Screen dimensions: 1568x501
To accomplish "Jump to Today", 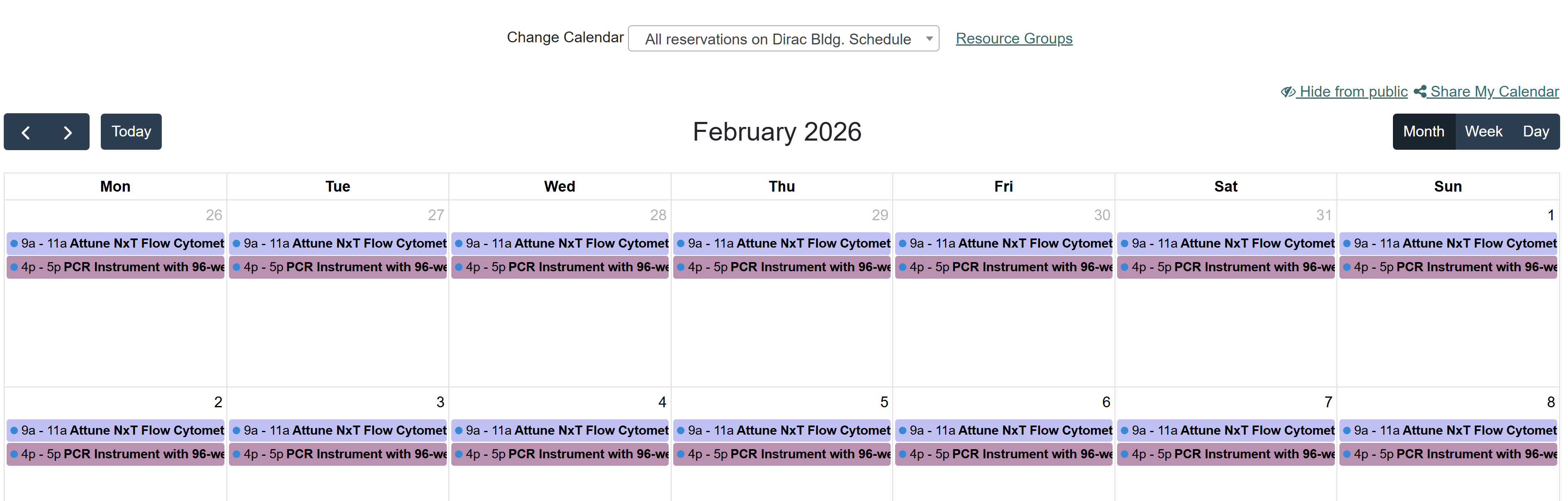I will (131, 131).
